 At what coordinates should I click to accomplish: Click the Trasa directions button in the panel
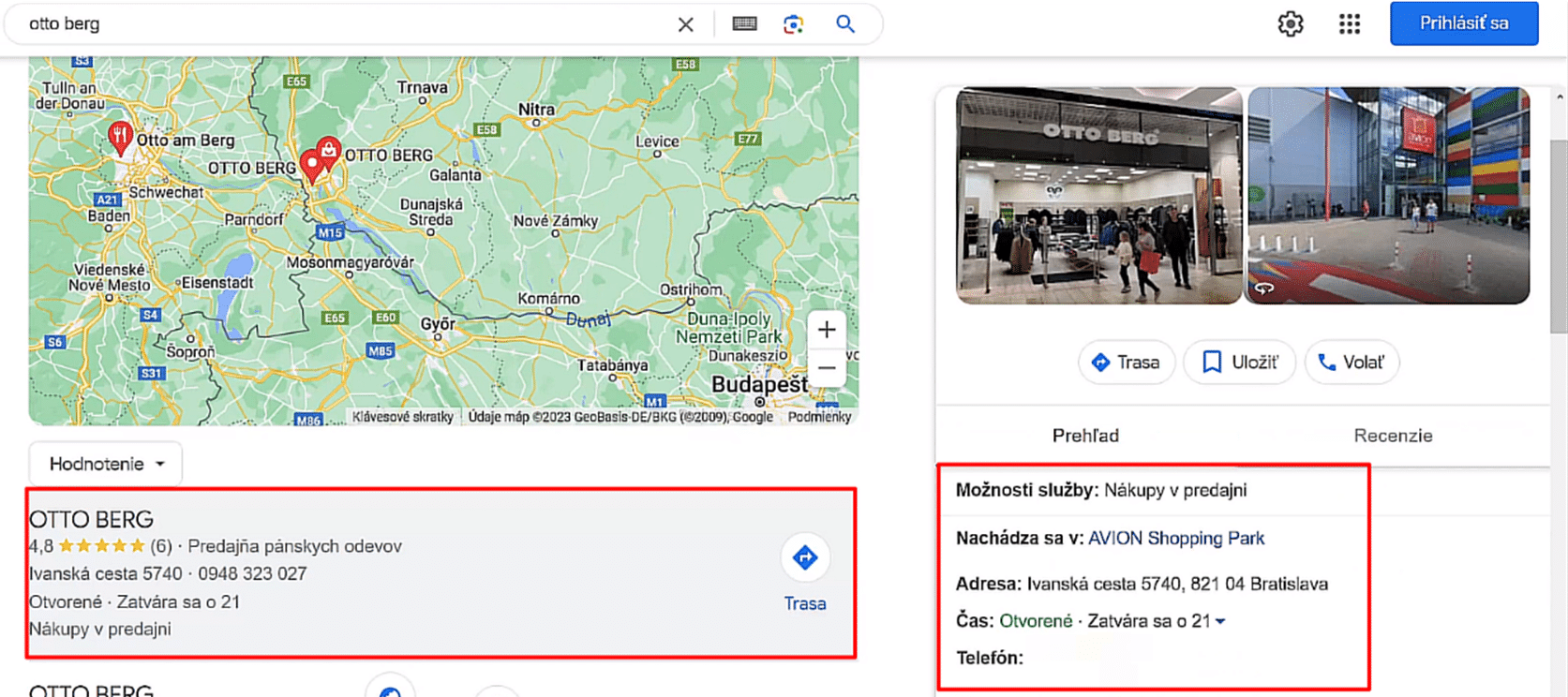coord(1126,363)
